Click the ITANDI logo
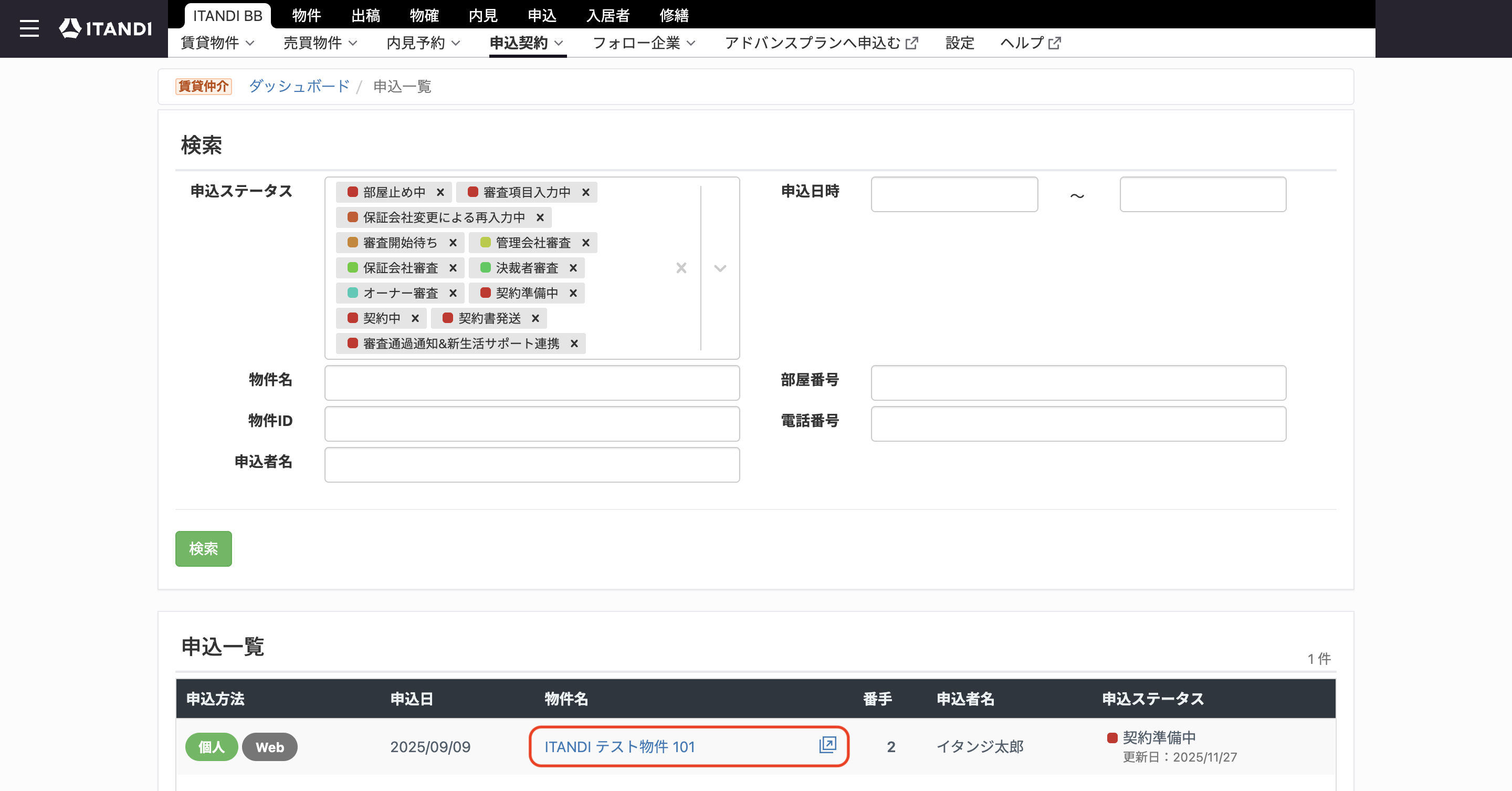The height and width of the screenshot is (791, 1512). (x=105, y=28)
